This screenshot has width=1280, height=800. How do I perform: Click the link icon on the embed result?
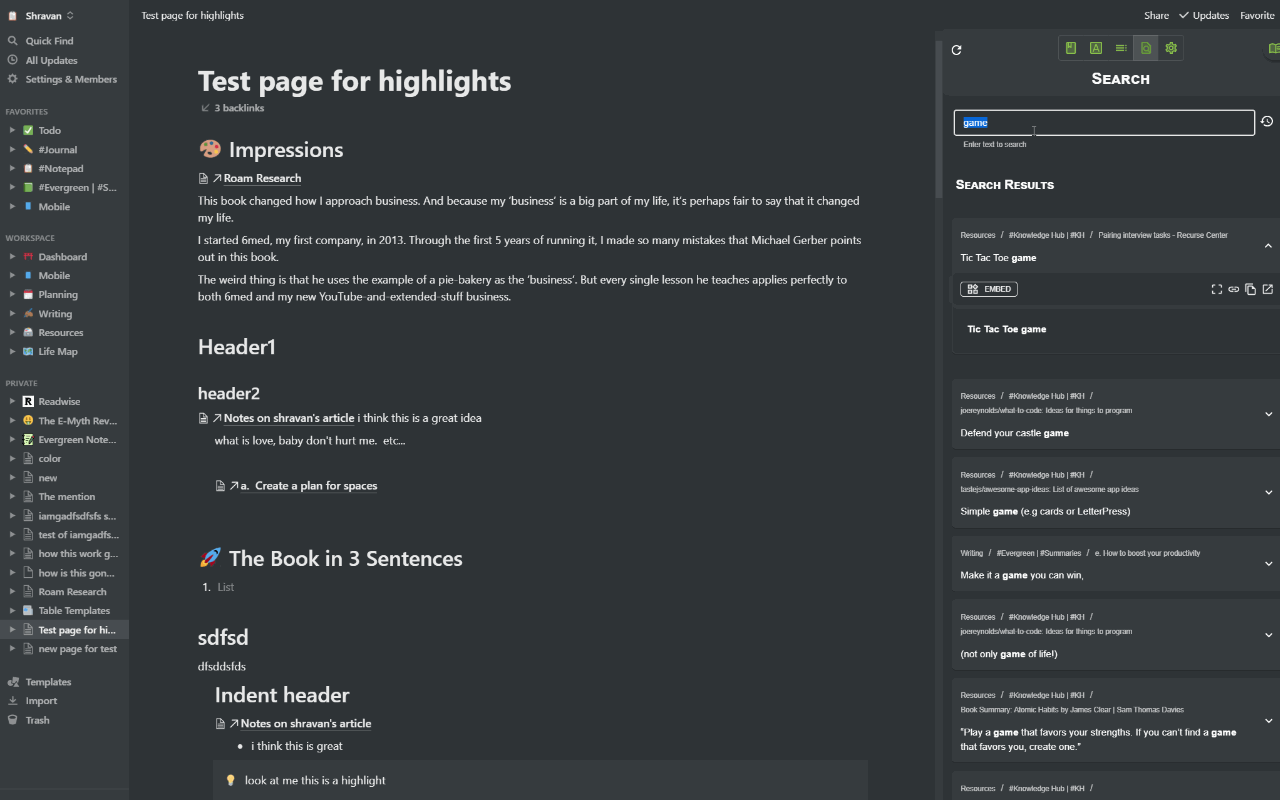pos(1233,289)
